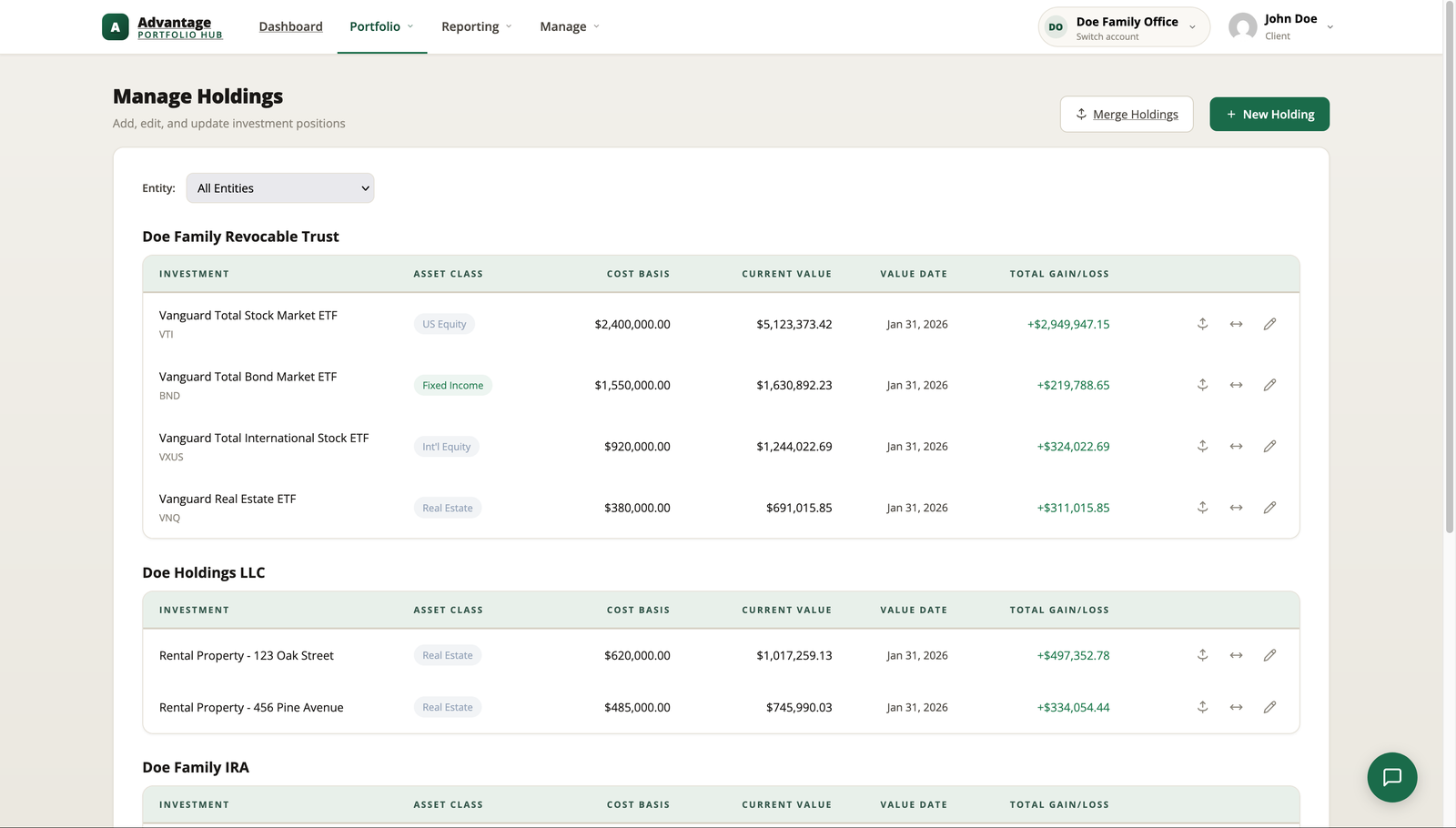Click the VNQ current value $691,015.85

(x=798, y=508)
